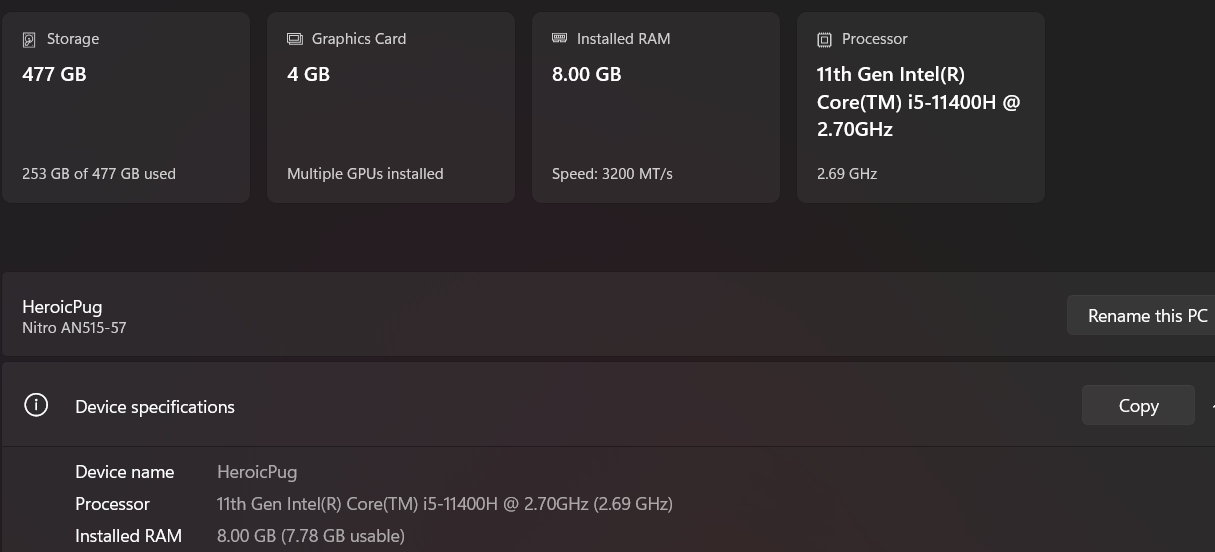
Task: Click the Nitro AN515-57 model text
Action: pyautogui.click(x=74, y=328)
